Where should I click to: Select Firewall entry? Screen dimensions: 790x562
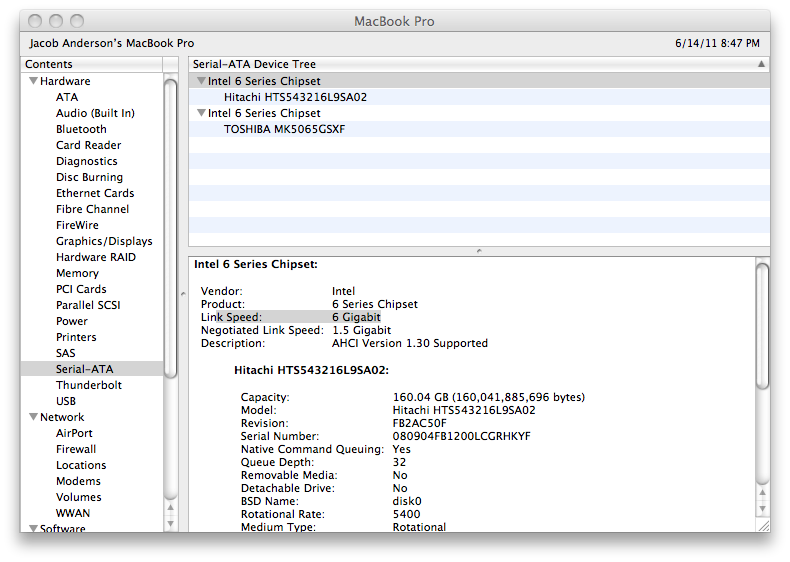pyautogui.click(x=76, y=449)
